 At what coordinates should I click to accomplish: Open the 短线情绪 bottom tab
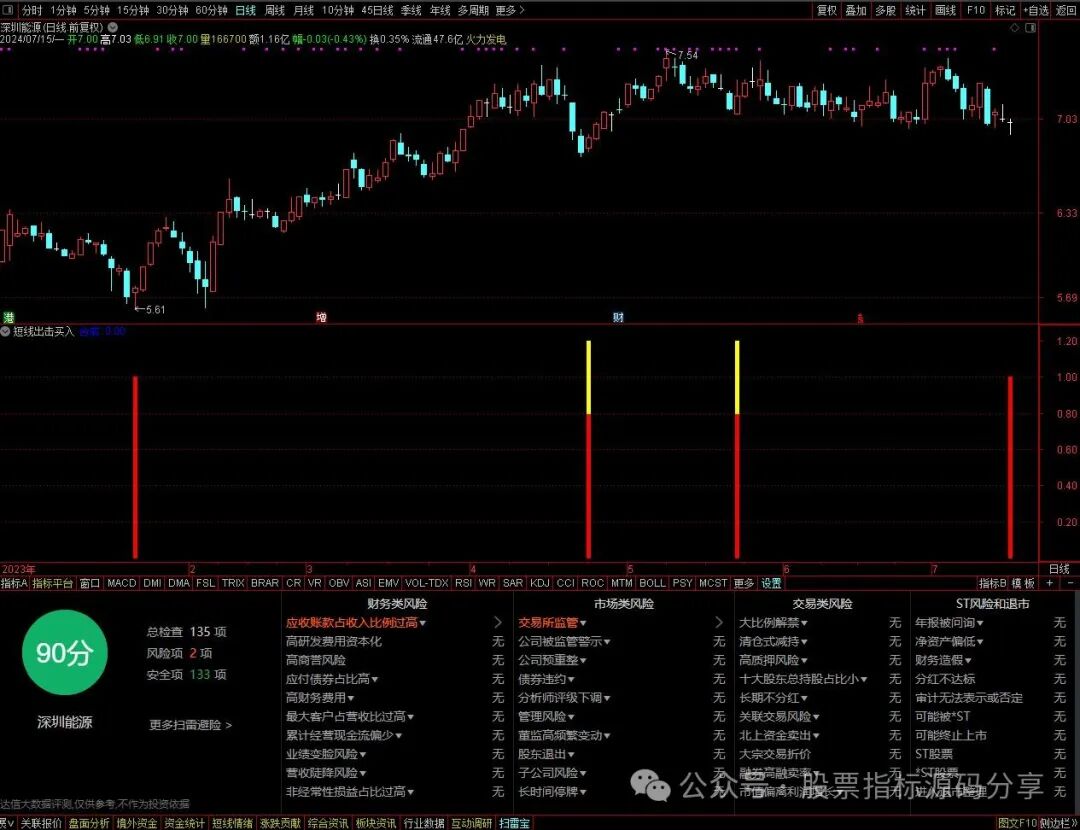[x=232, y=823]
